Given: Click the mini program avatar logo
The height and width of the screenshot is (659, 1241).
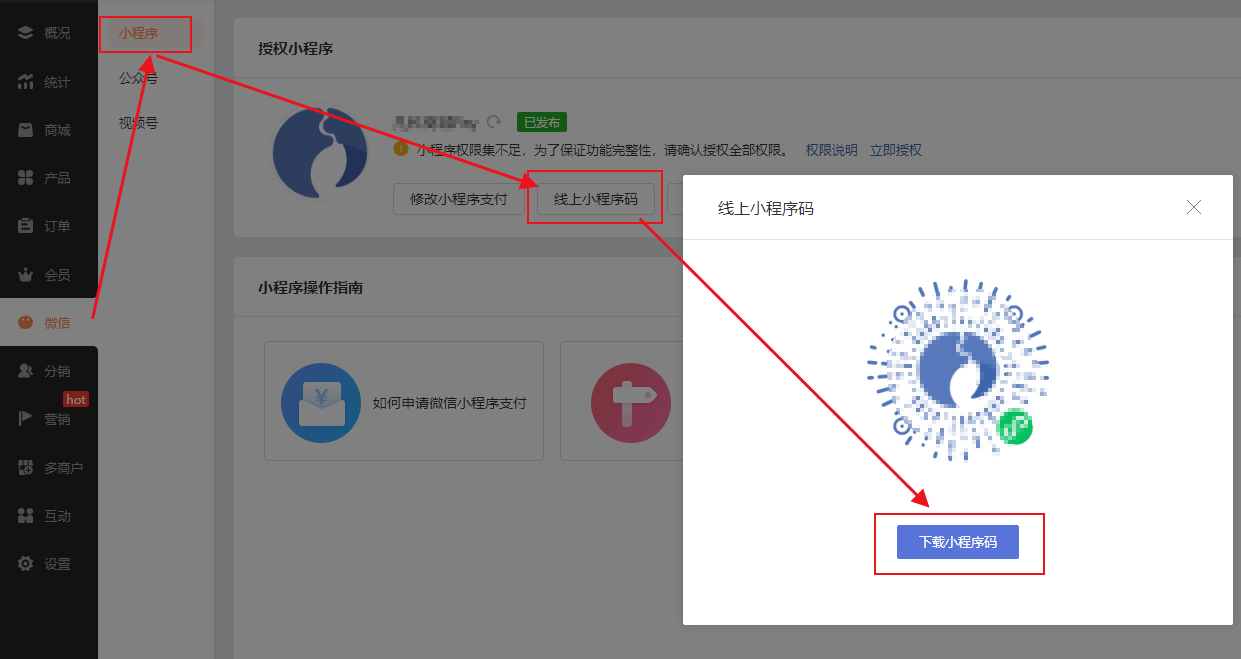Looking at the screenshot, I should (320, 155).
